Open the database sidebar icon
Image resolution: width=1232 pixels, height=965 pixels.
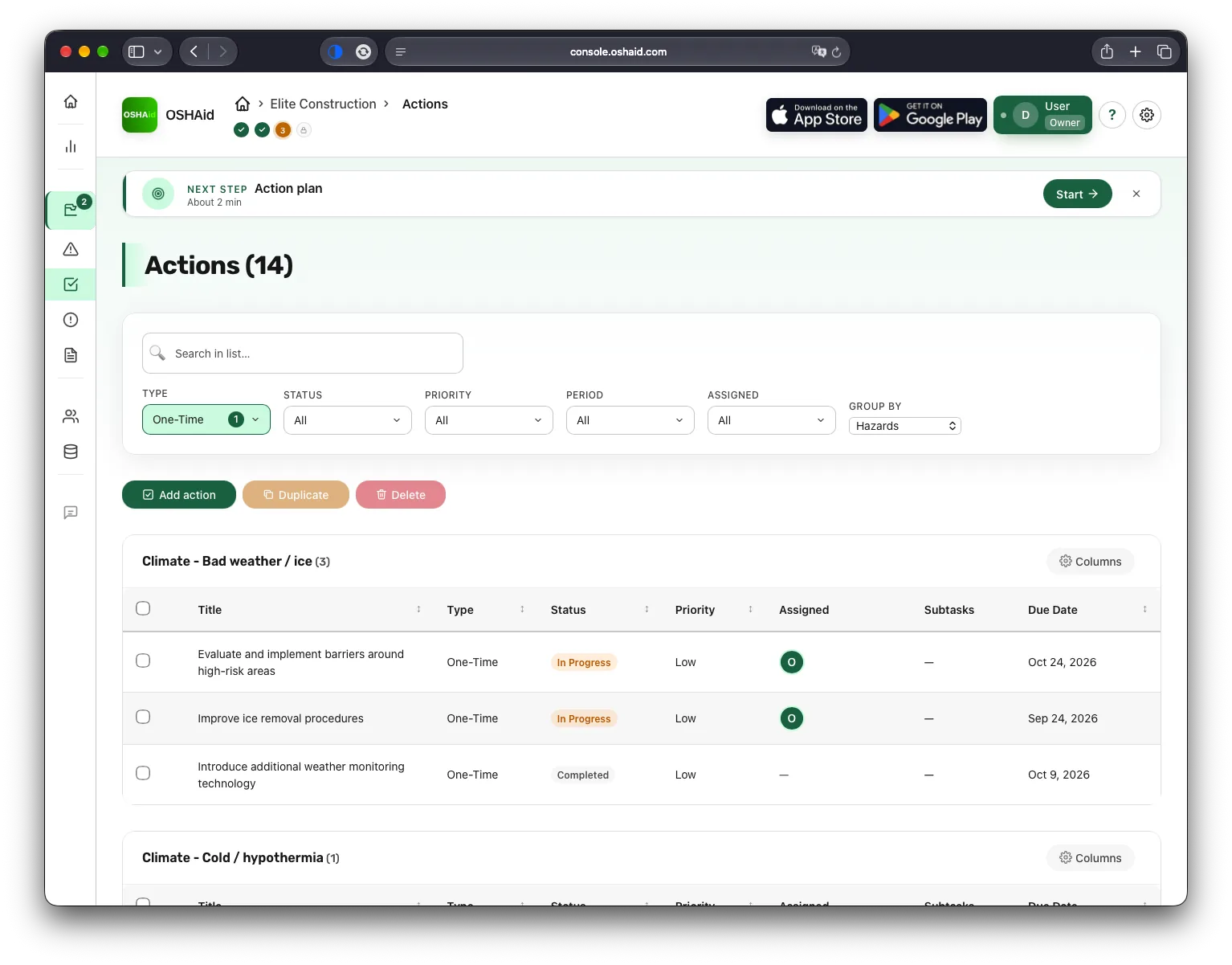[71, 452]
